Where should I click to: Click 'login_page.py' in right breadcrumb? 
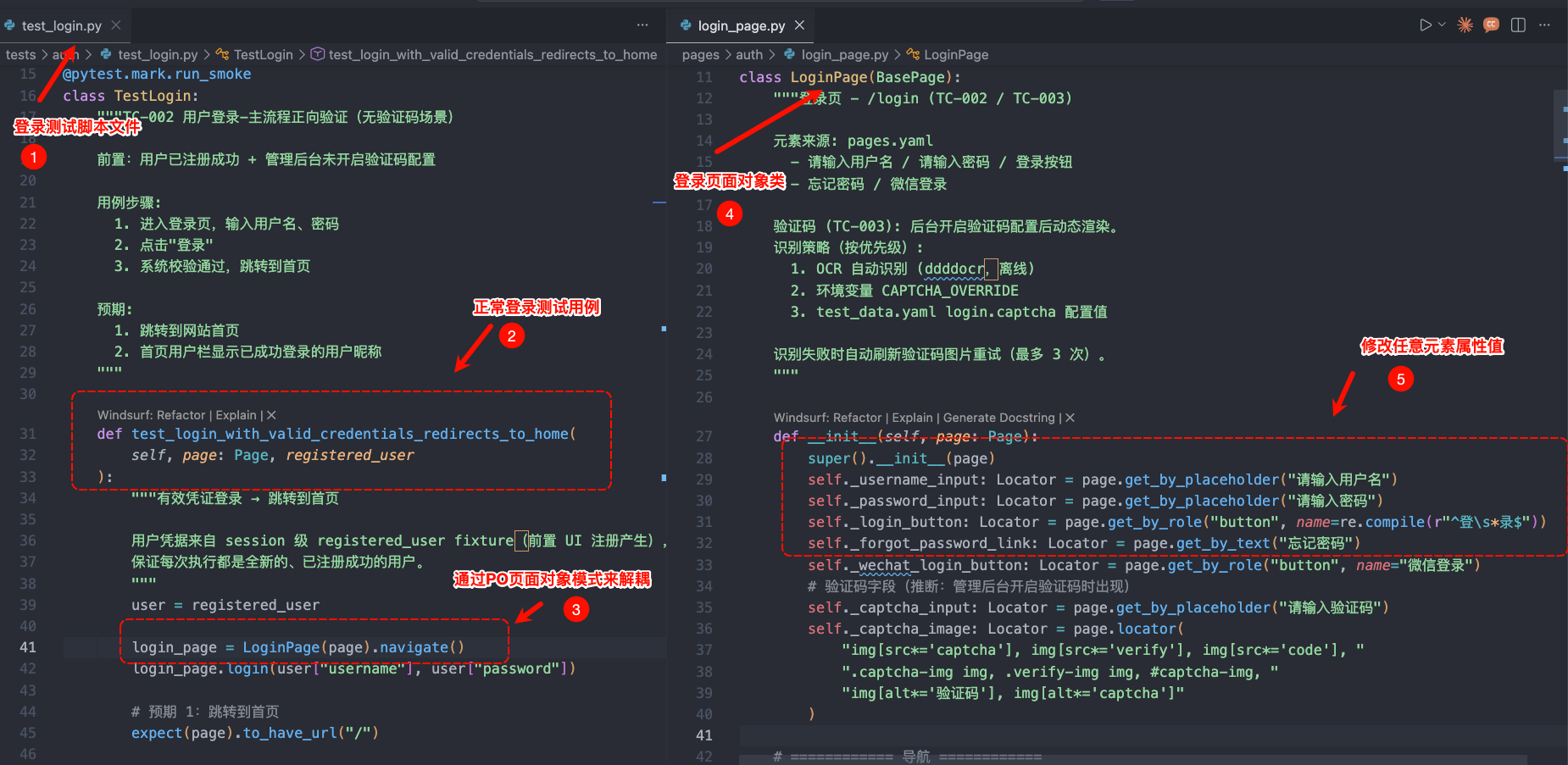point(845,54)
